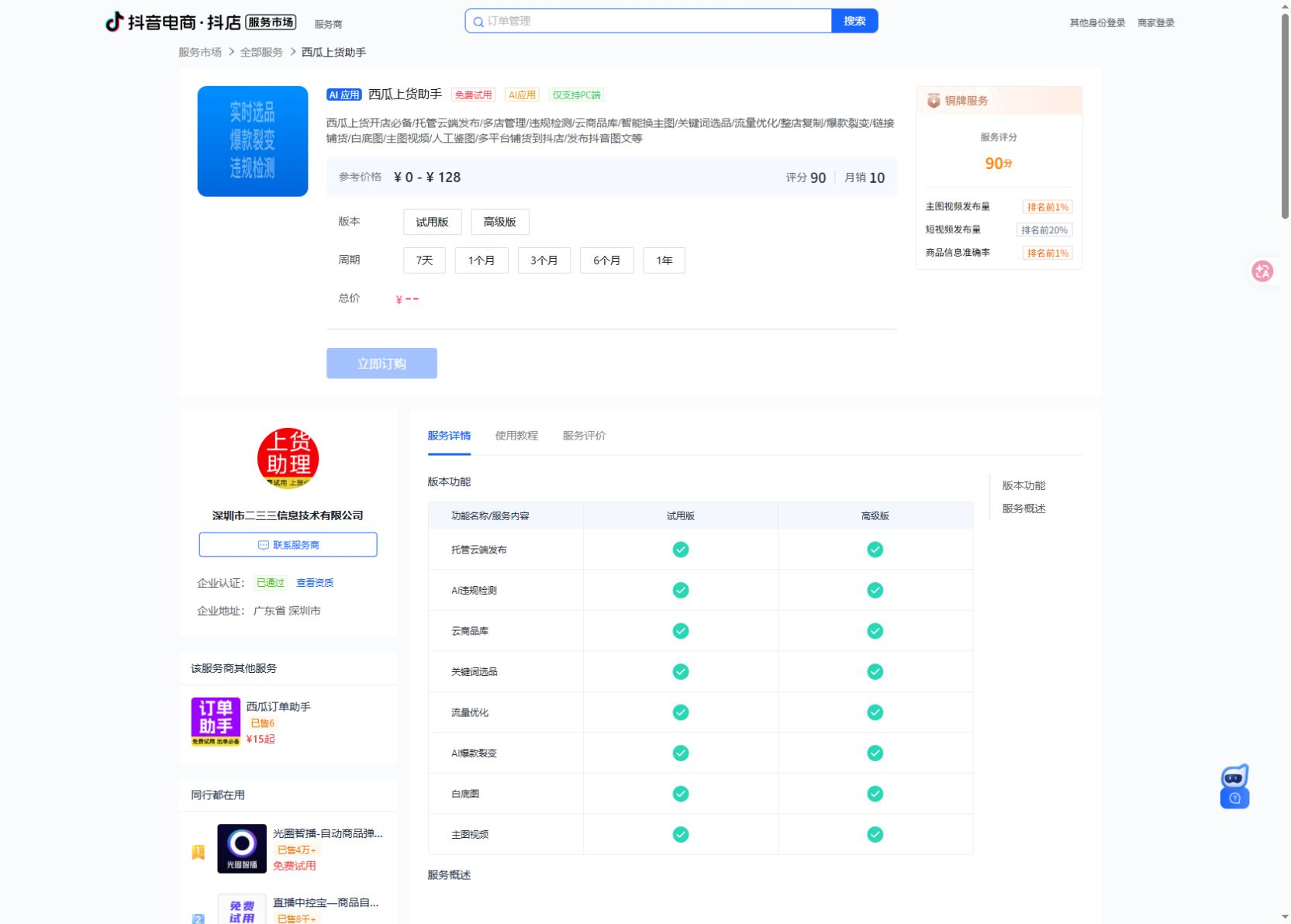1291x924 pixels.
Task: Choose the 6个月 period option
Action: coord(607,260)
